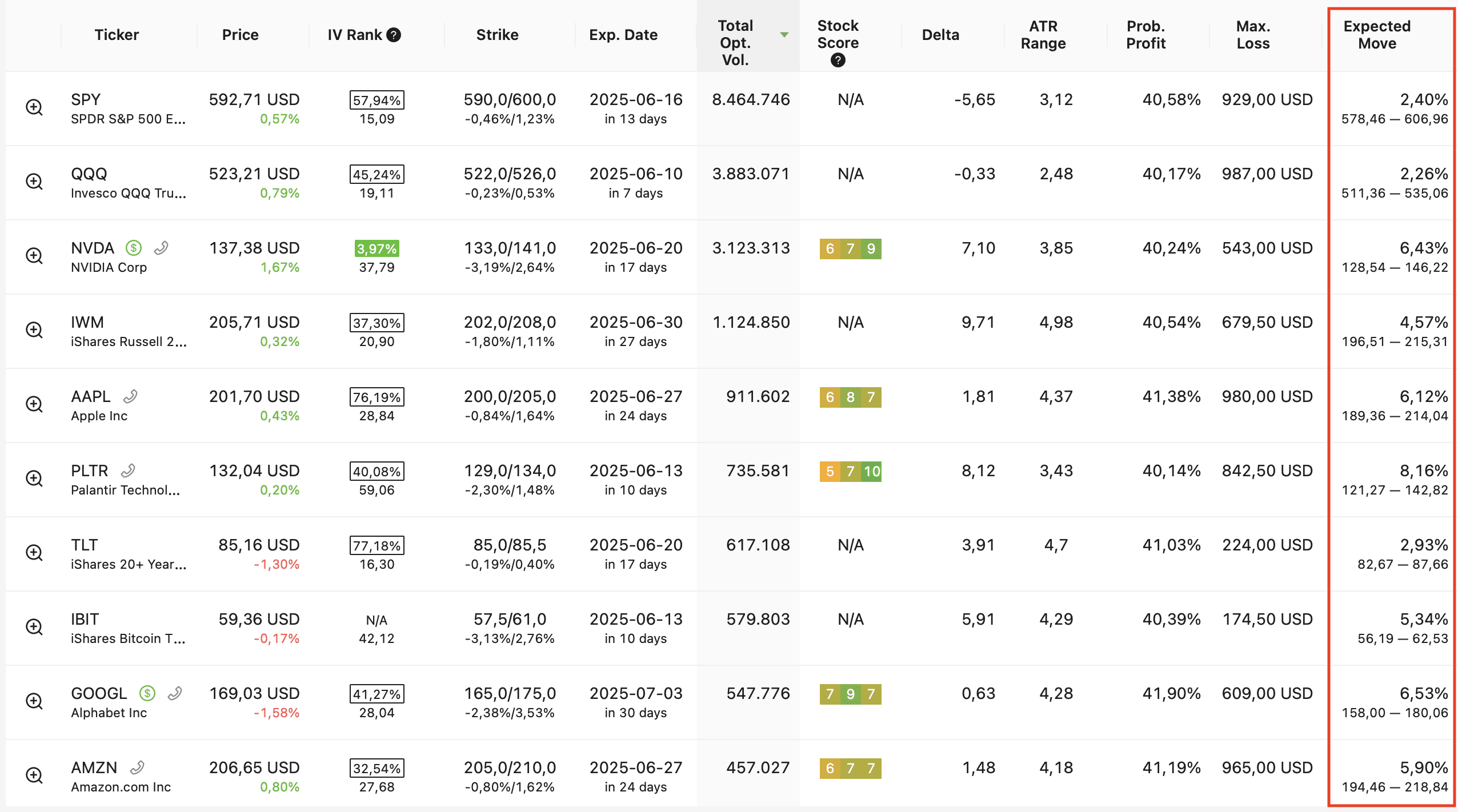Click the Ticker column header
Image resolution: width=1458 pixels, height=812 pixels.
117,35
